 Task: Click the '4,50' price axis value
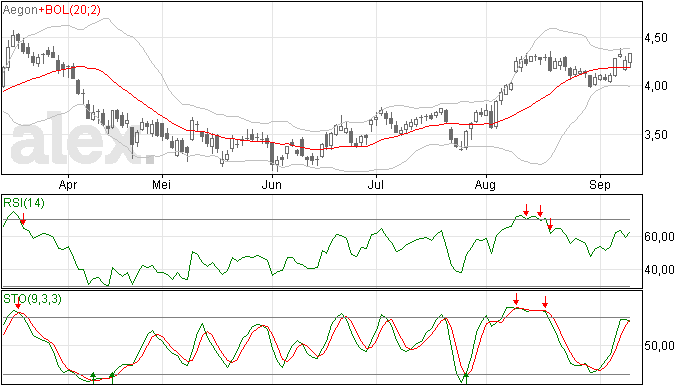tap(656, 38)
